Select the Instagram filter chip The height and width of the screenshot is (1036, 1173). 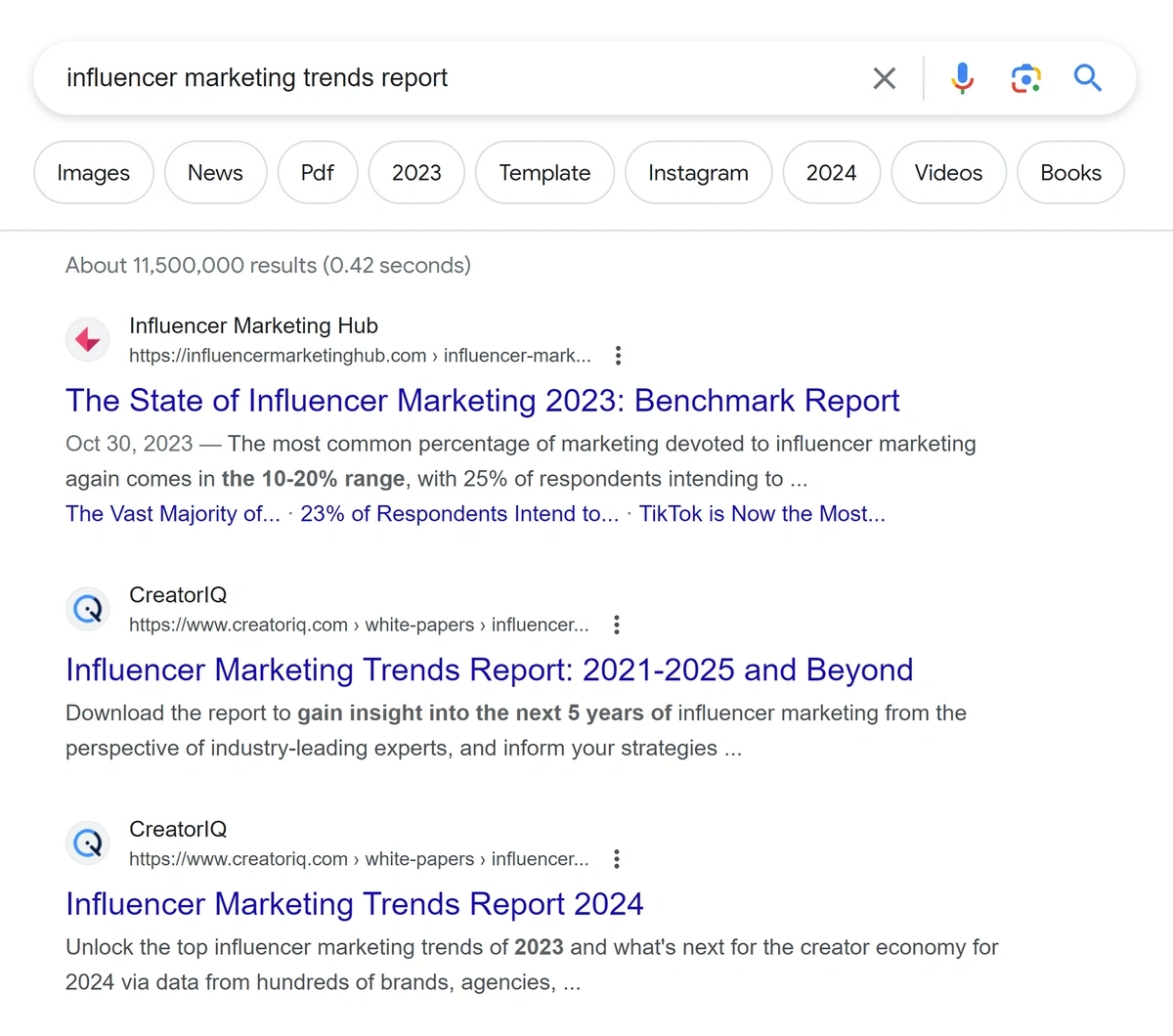tap(698, 173)
